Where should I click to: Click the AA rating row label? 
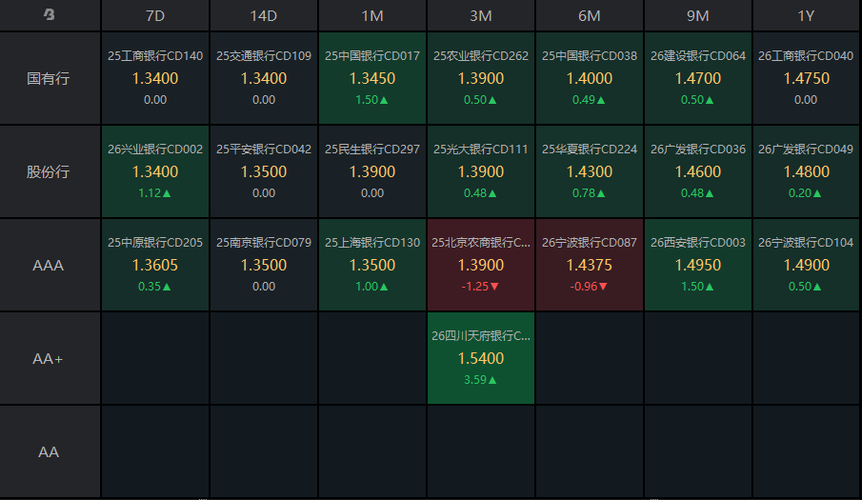pos(49,451)
